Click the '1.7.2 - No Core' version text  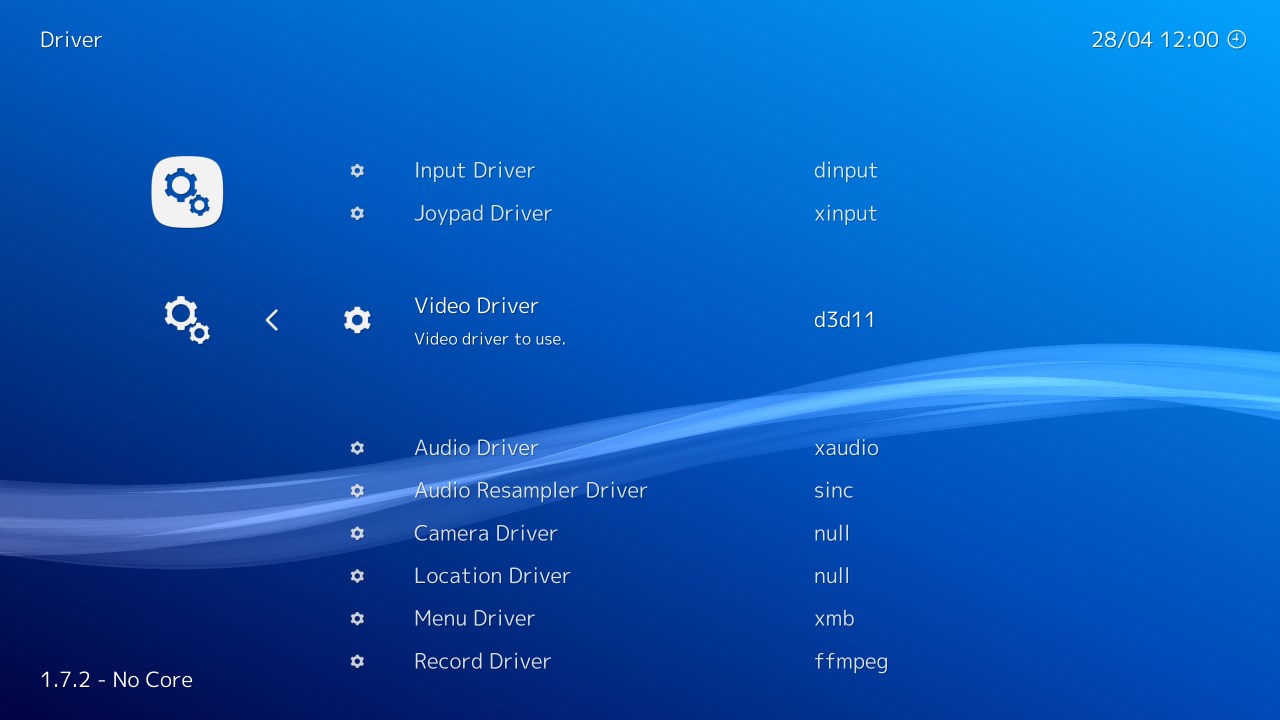click(x=116, y=680)
